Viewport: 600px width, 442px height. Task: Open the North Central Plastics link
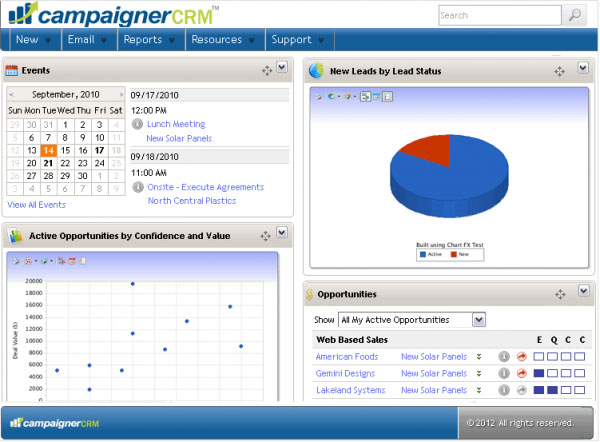pos(192,201)
